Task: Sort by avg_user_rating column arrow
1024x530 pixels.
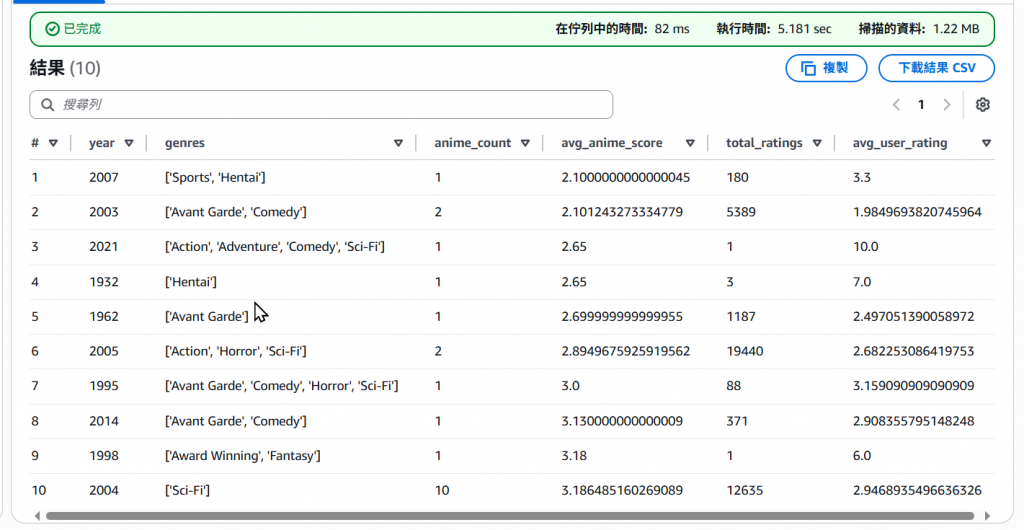Action: pyautogui.click(x=986, y=143)
